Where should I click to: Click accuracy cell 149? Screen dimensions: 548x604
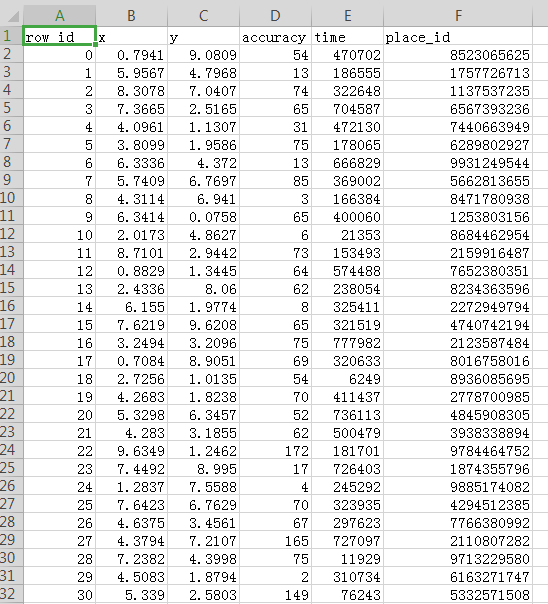pyautogui.click(x=275, y=595)
